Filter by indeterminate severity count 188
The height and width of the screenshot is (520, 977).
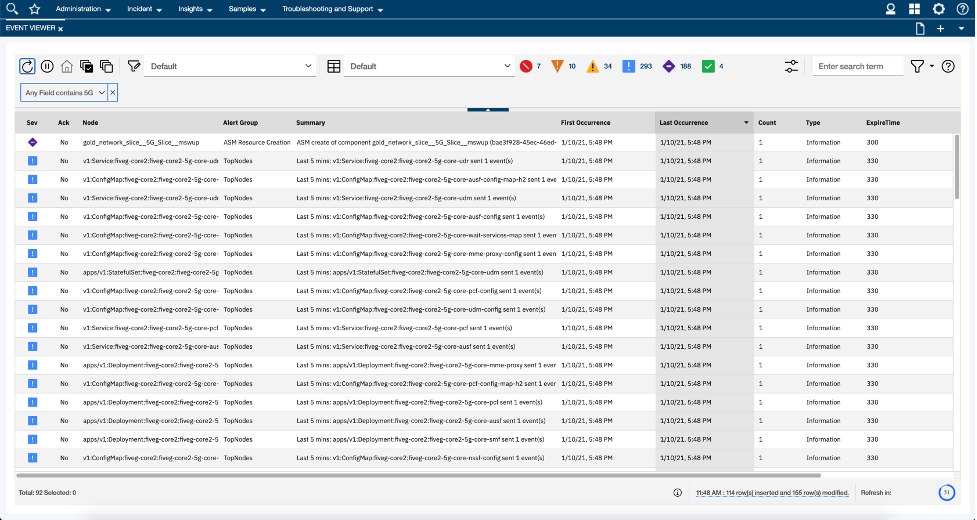(x=676, y=66)
